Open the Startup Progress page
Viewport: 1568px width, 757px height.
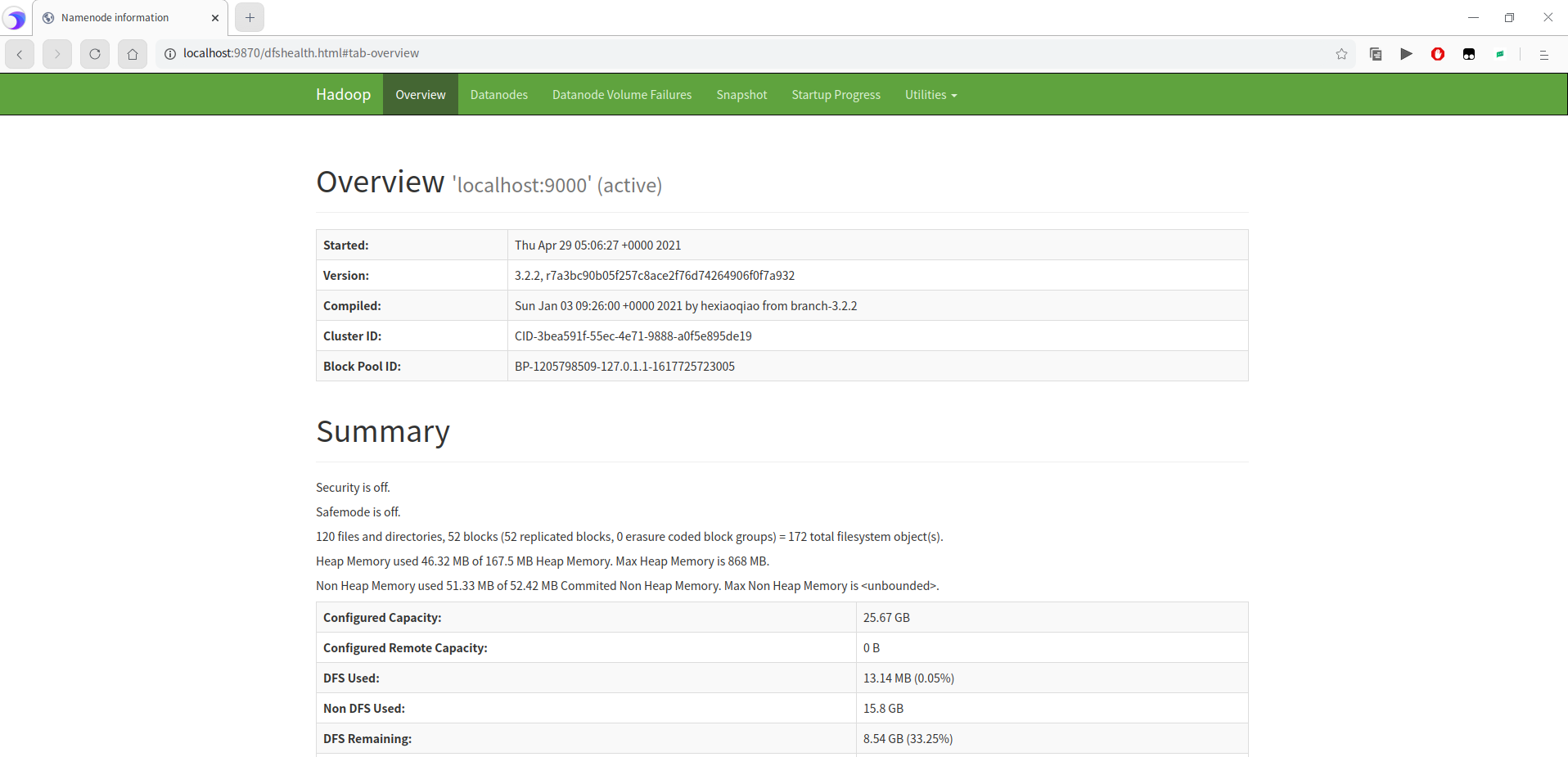(x=836, y=94)
